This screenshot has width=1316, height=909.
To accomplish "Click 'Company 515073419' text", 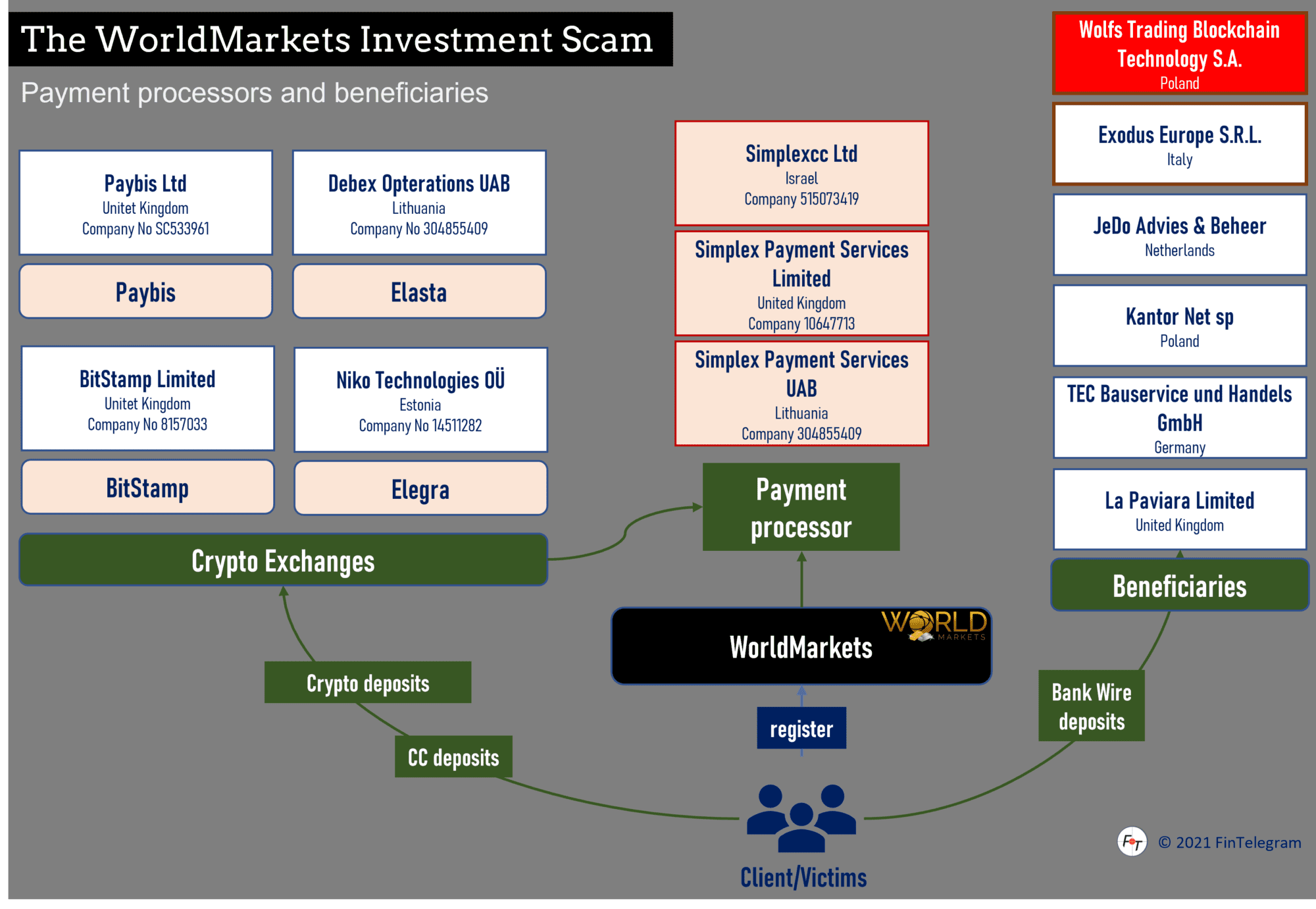I will tap(801, 199).
